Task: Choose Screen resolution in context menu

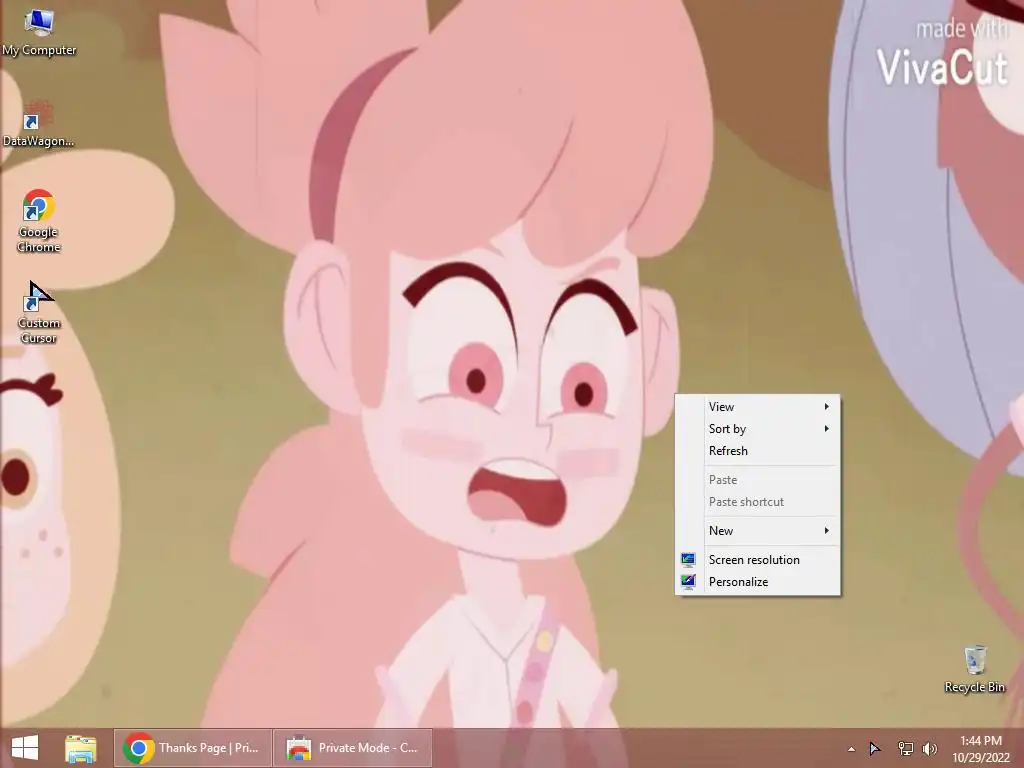Action: coord(758,560)
